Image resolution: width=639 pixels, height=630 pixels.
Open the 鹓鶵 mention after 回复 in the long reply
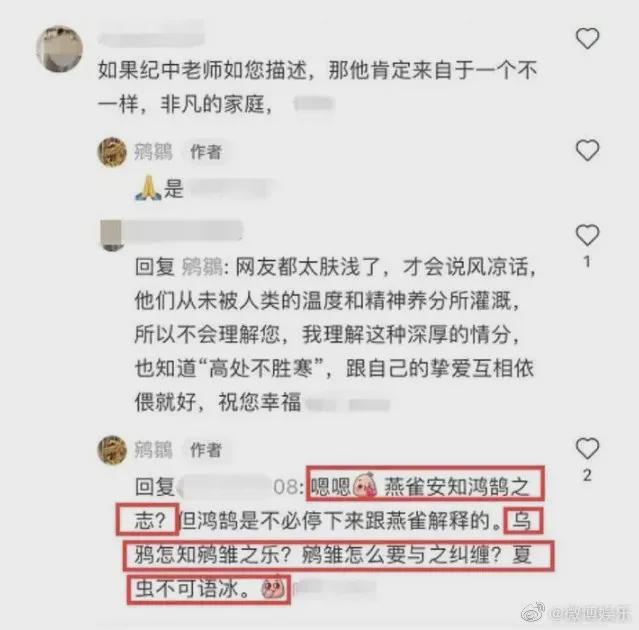pyautogui.click(x=202, y=267)
